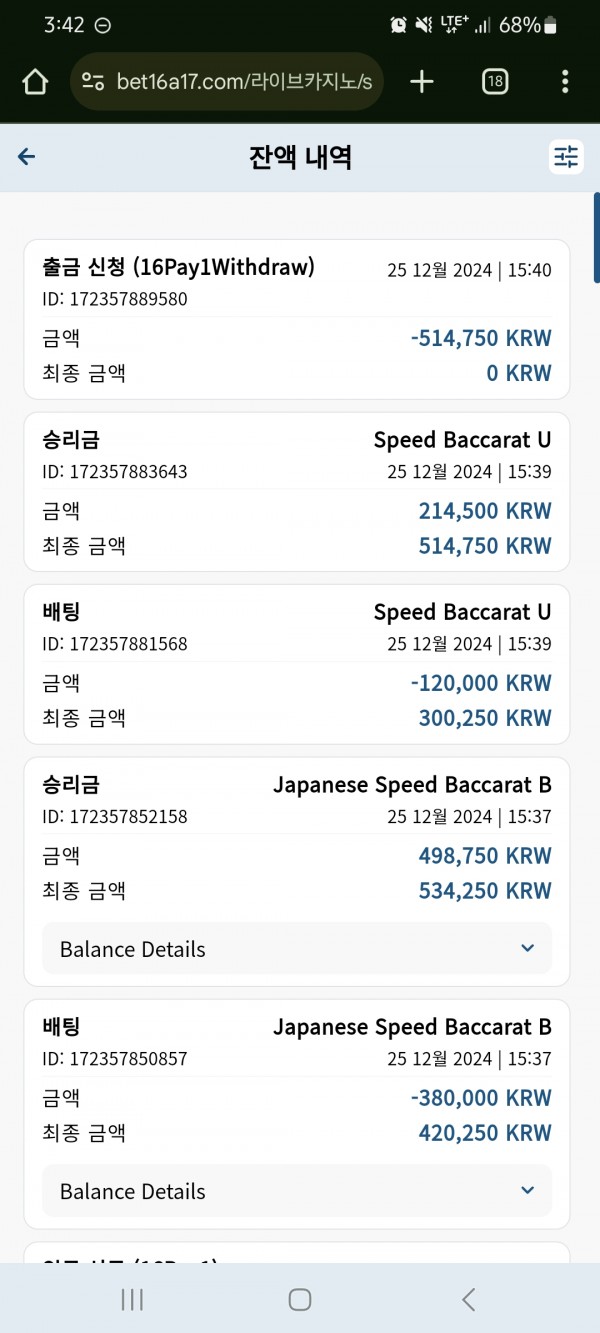Expand Balance Details under 420,250 KRW entry
The width and height of the screenshot is (600, 1333).
pyautogui.click(x=297, y=1191)
